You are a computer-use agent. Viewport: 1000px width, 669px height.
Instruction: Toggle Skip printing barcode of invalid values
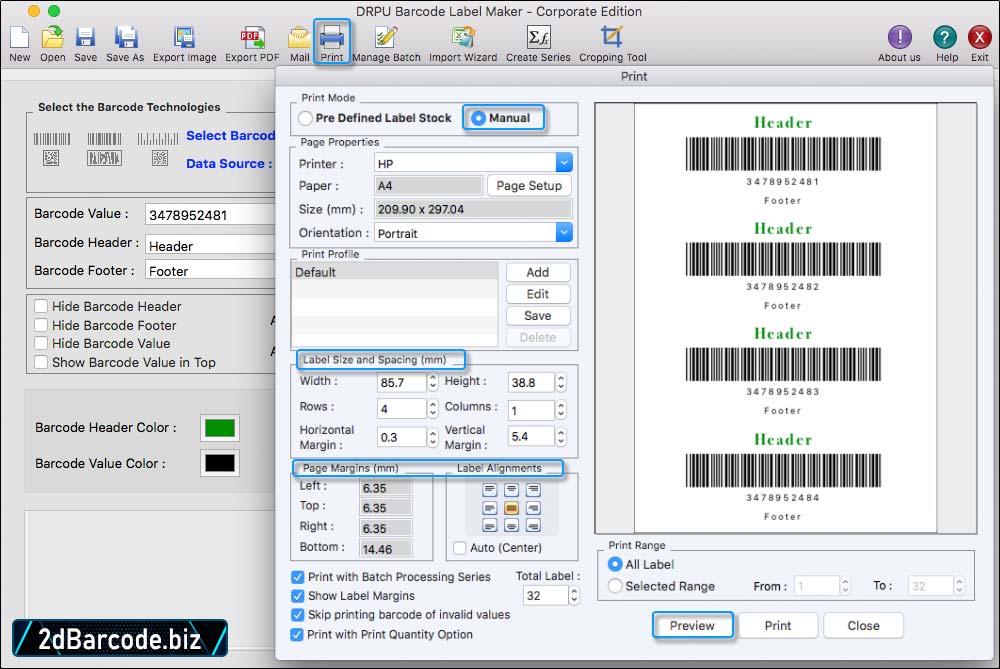pos(297,615)
